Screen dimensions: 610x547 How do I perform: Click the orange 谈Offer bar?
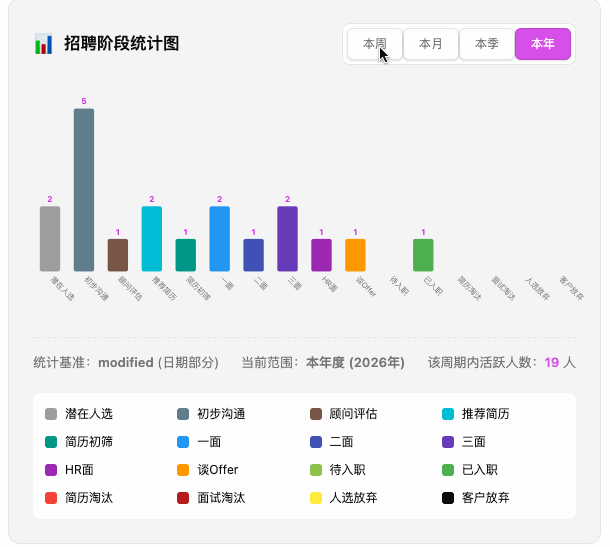tap(355, 255)
